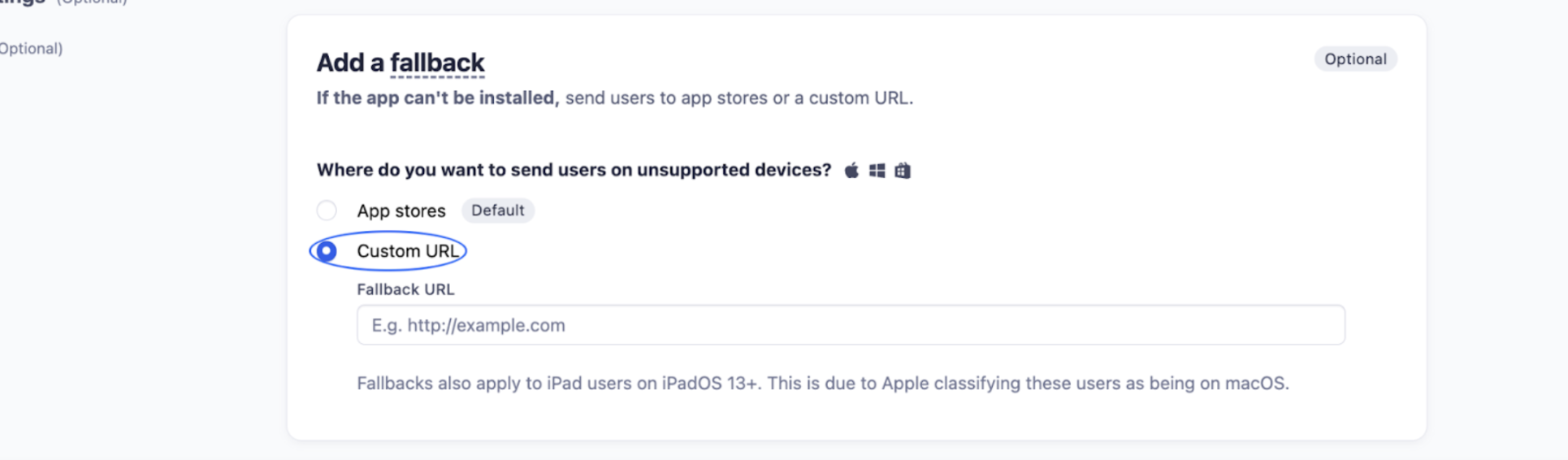The height and width of the screenshot is (460, 1568).
Task: Click the Default badge beside App stores
Action: pos(497,210)
